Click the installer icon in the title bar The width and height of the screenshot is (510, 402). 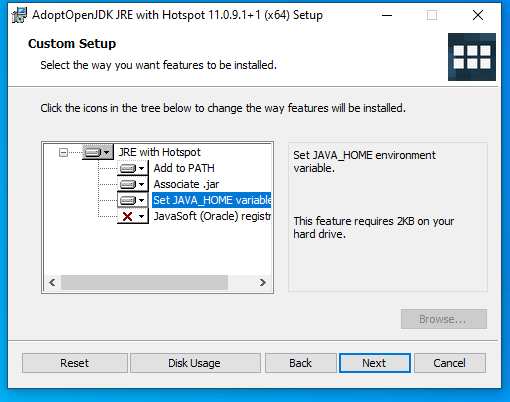point(19,15)
